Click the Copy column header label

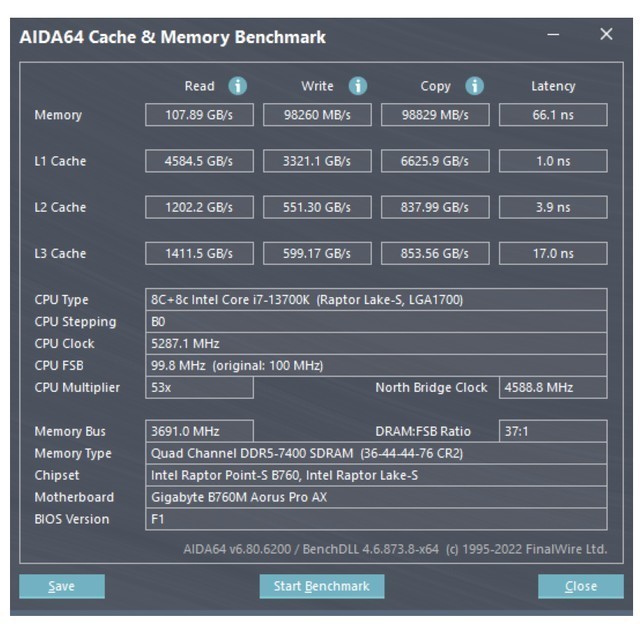tap(436, 87)
